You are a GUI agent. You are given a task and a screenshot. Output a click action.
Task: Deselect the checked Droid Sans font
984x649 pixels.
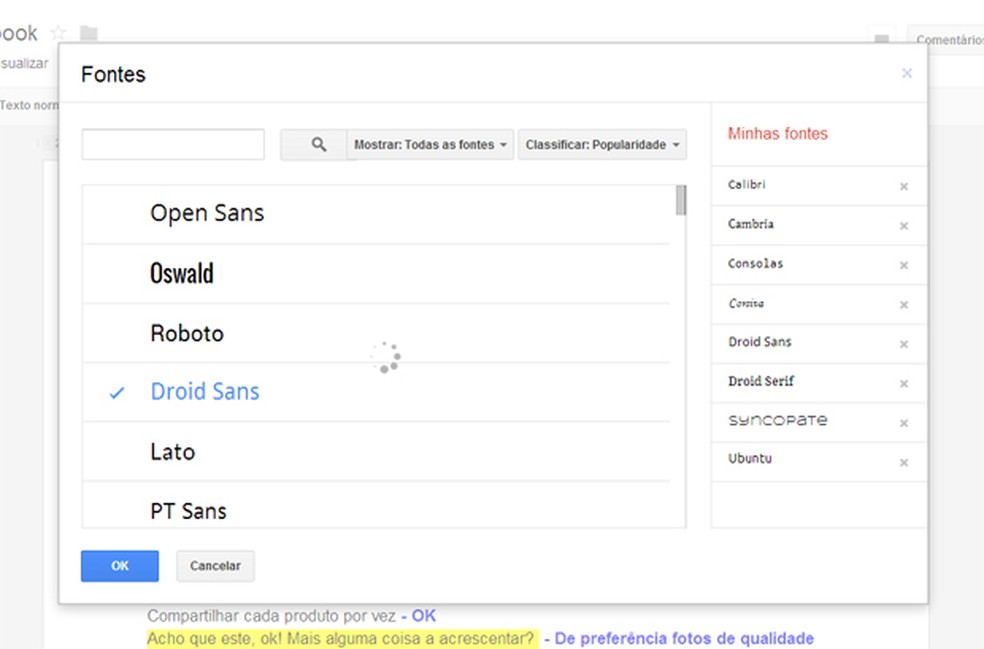click(x=204, y=392)
